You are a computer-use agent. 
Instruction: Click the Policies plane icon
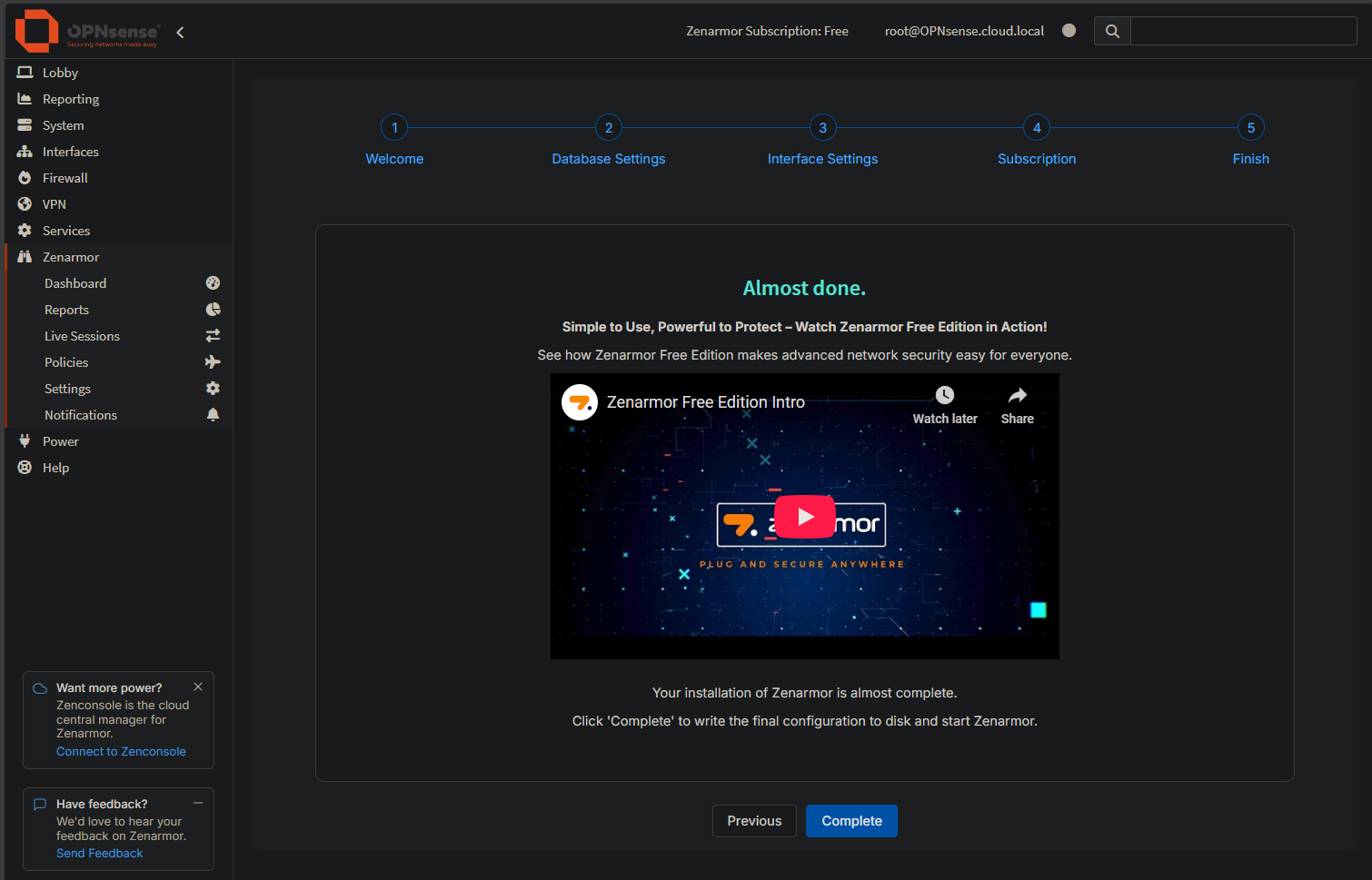(213, 362)
